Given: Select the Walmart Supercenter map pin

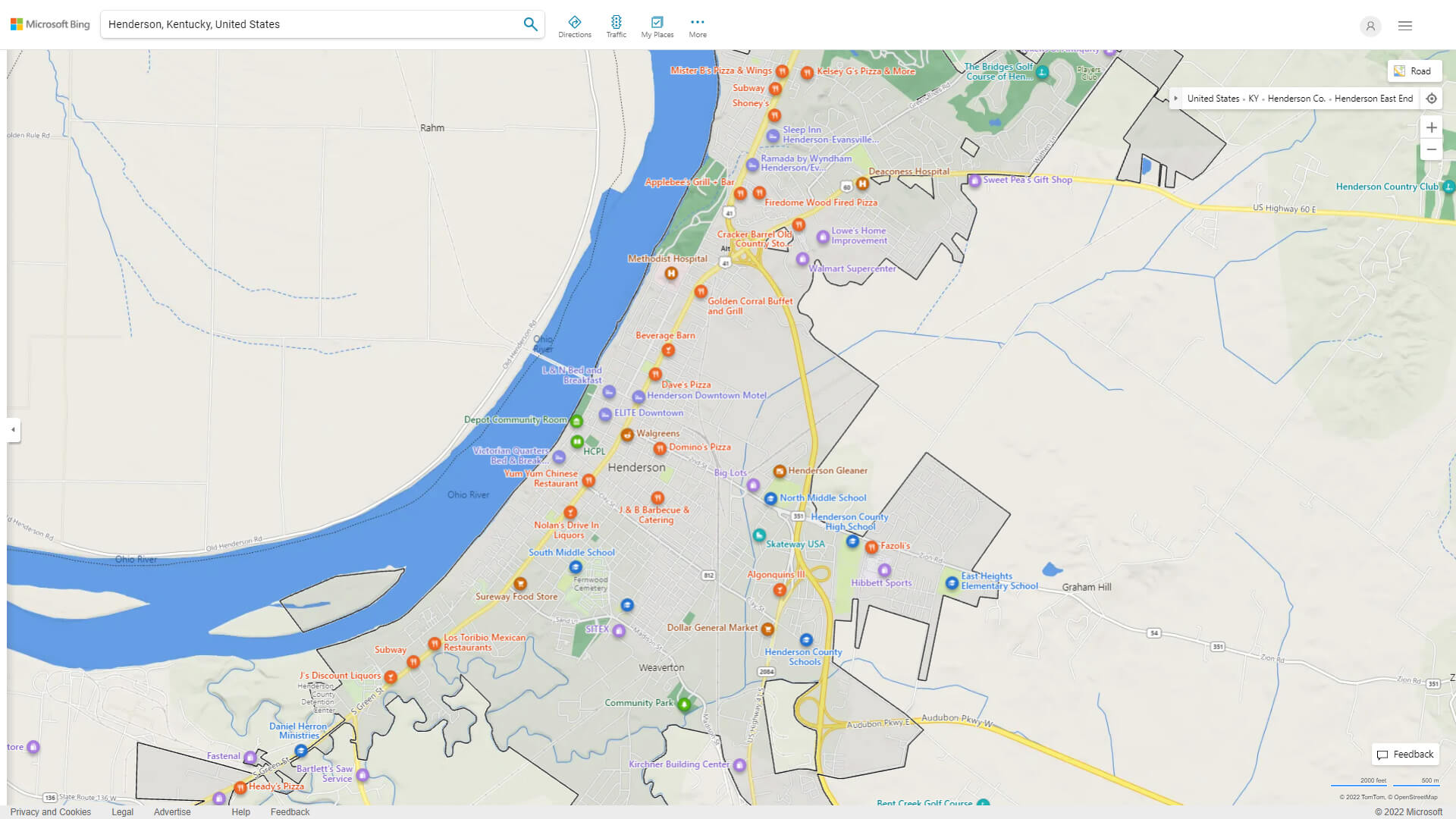Looking at the screenshot, I should click(x=802, y=259).
